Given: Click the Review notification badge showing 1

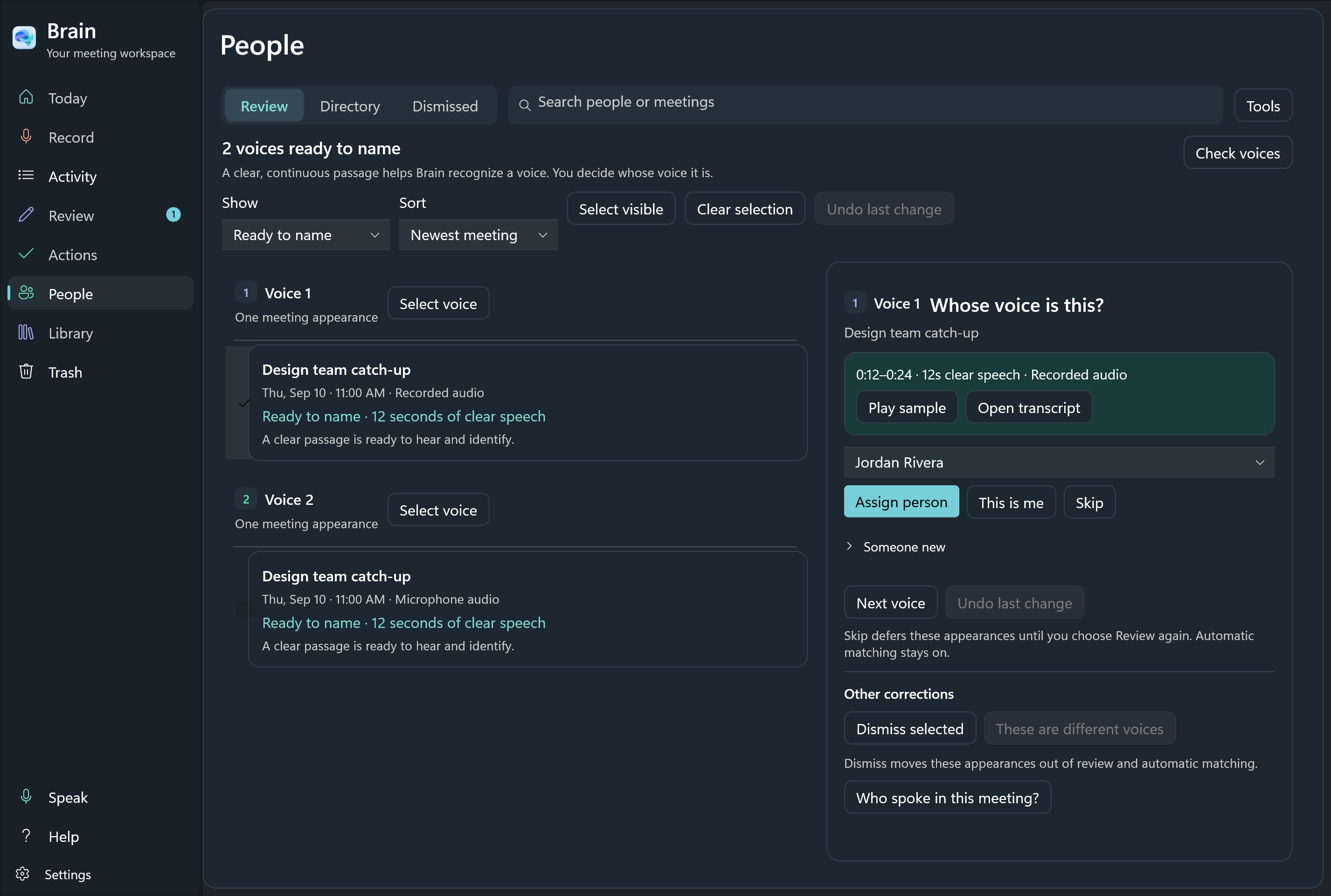Looking at the screenshot, I should (173, 215).
